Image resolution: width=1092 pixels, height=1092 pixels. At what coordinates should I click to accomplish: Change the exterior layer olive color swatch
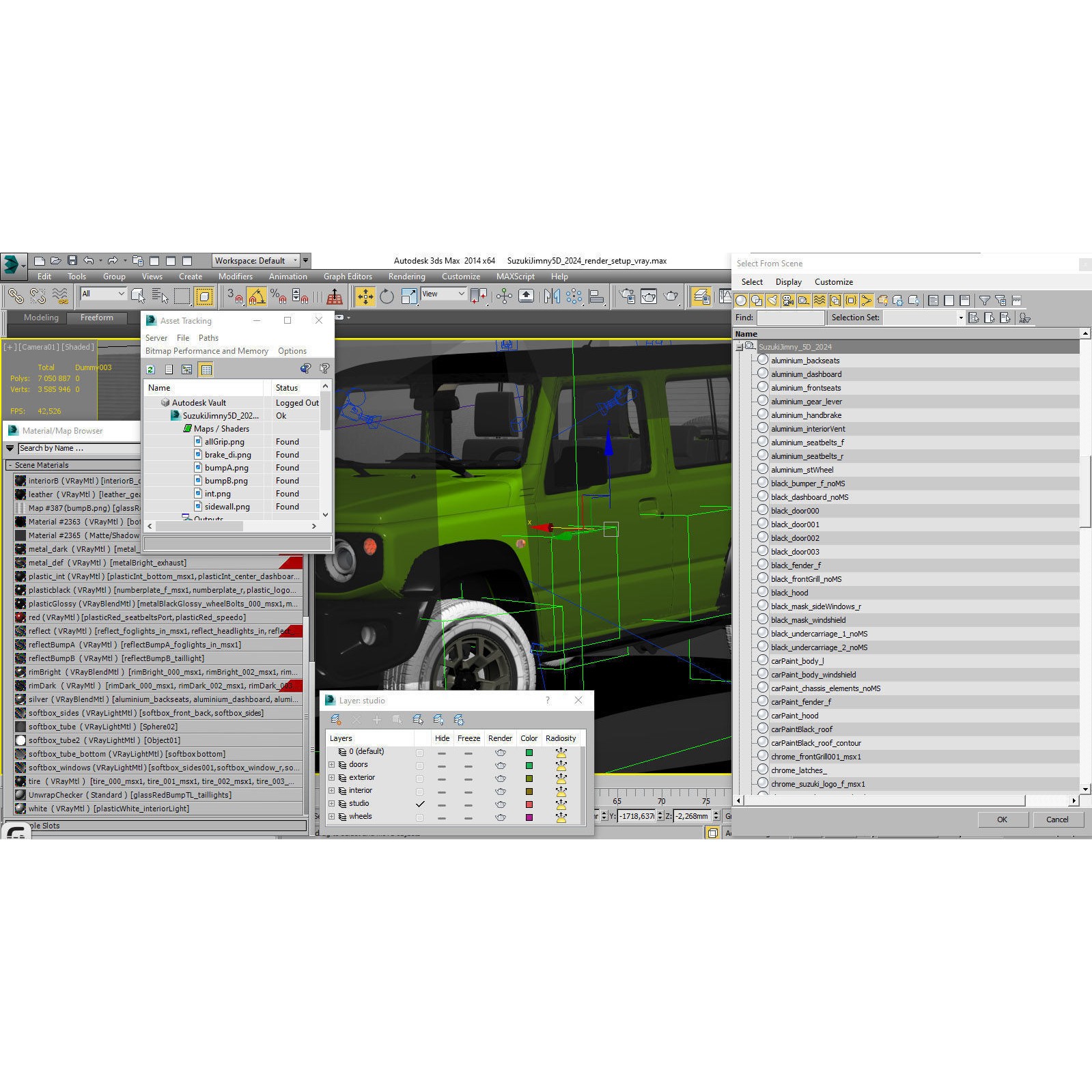click(x=529, y=779)
